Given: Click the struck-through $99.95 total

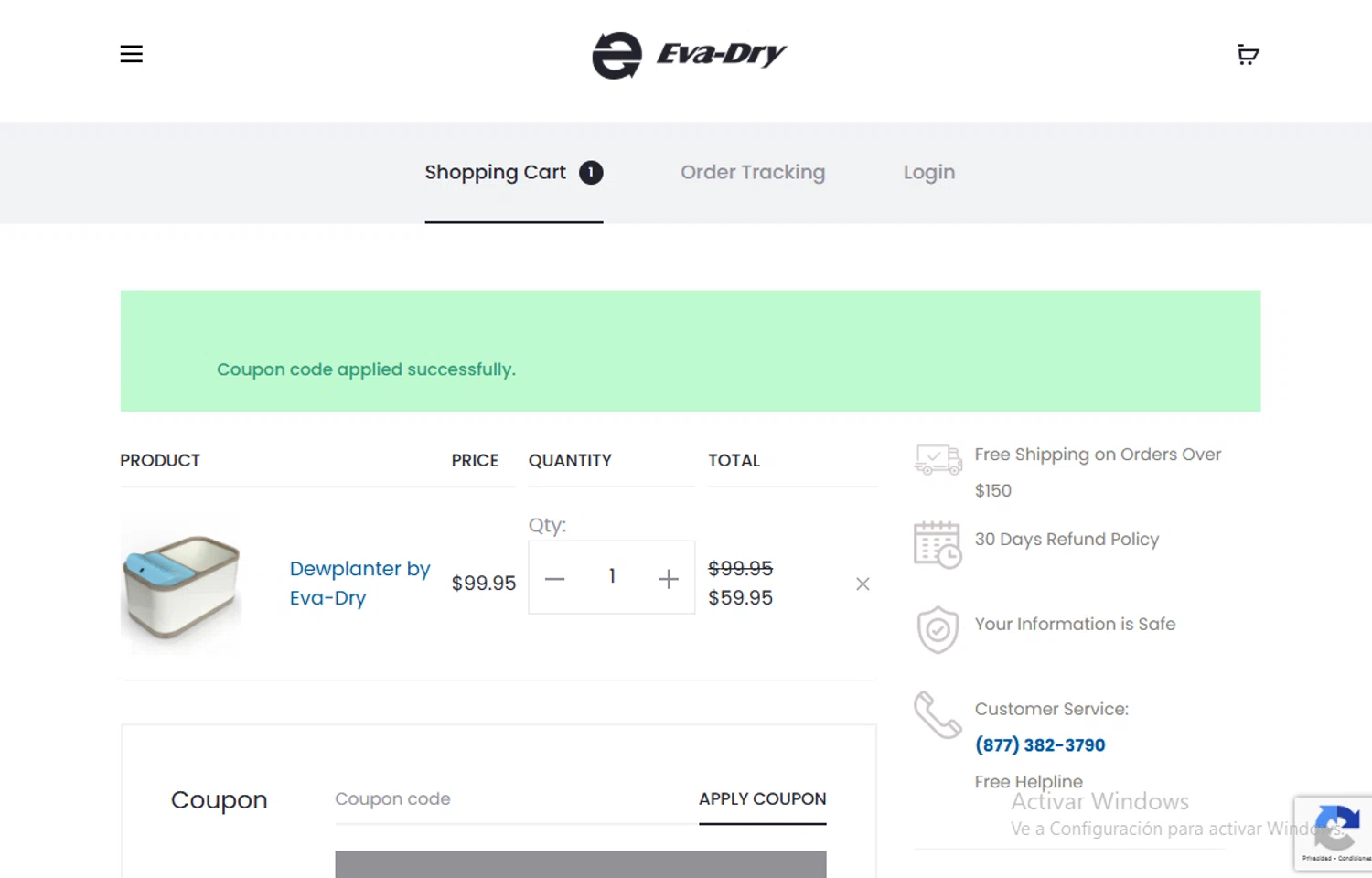Looking at the screenshot, I should 740,569.
